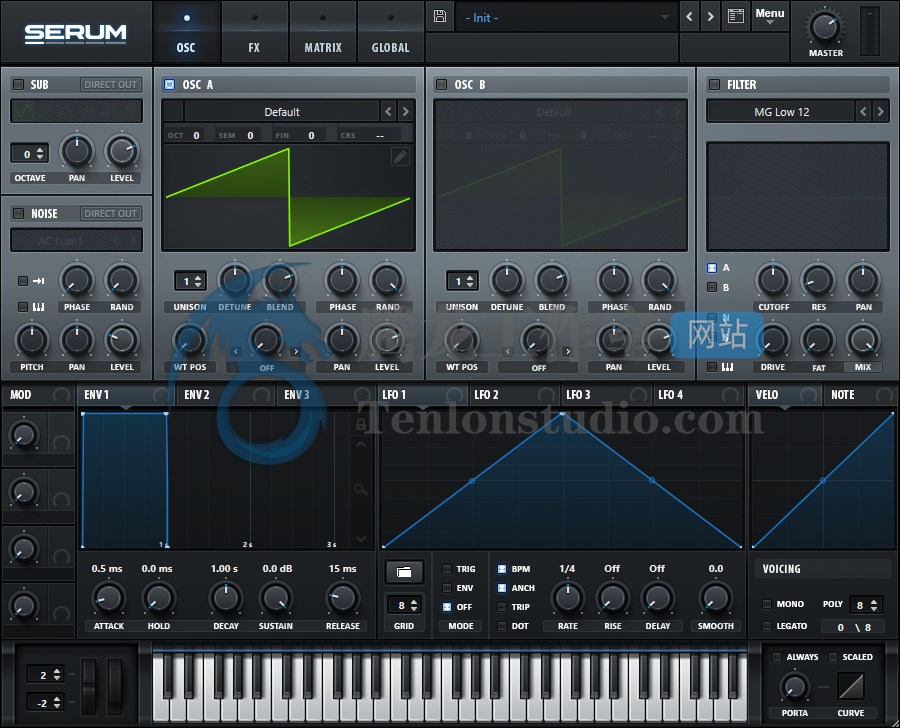Screen dimensions: 900x728
Task: Enable LFO TRIG mode checkbox
Action: (x=447, y=569)
